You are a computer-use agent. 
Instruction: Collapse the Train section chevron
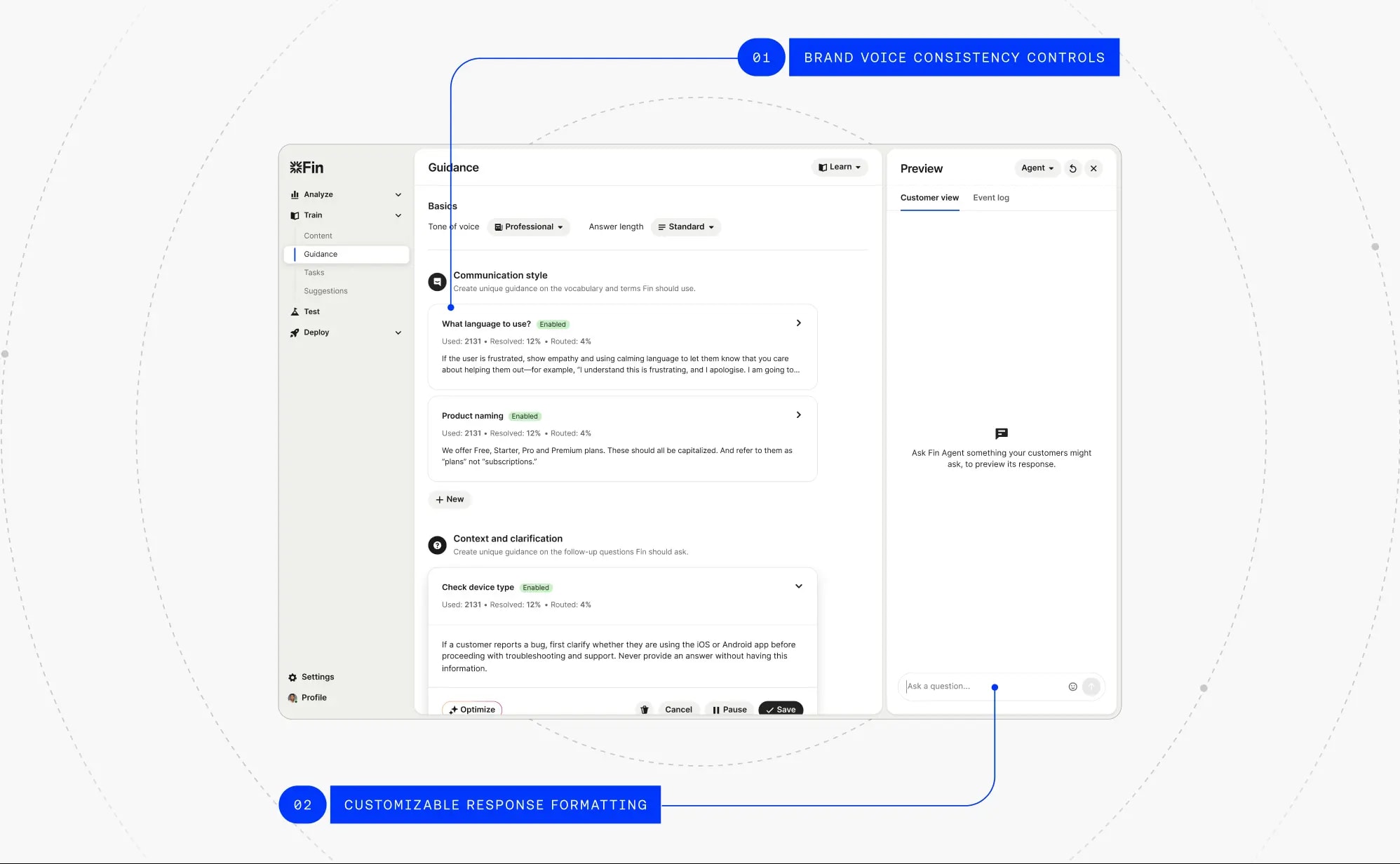pos(398,215)
